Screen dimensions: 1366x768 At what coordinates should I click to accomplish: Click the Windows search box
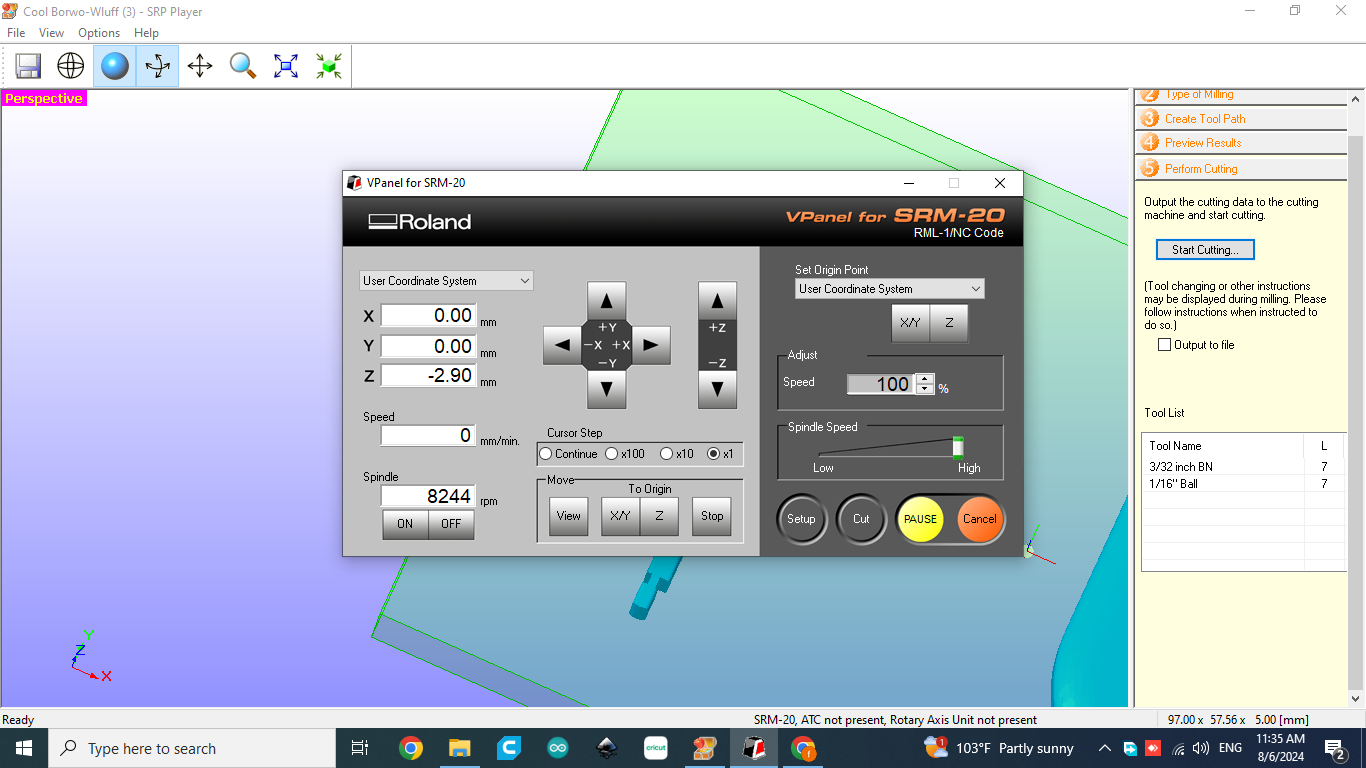tap(192, 748)
